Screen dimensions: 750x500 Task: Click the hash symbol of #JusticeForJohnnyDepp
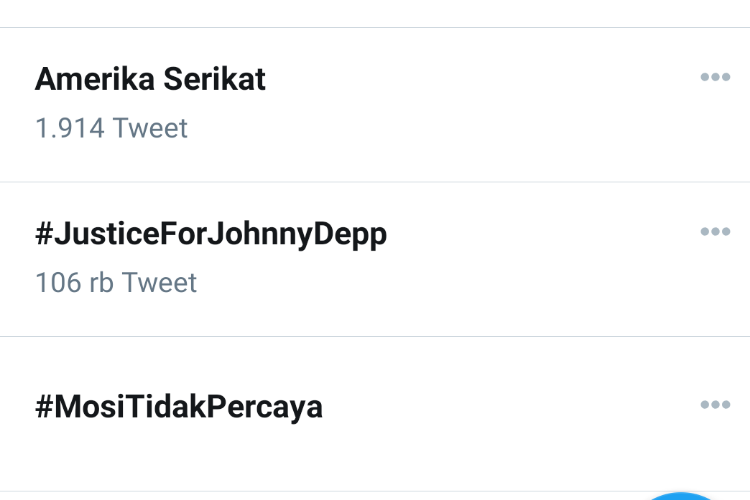44,233
